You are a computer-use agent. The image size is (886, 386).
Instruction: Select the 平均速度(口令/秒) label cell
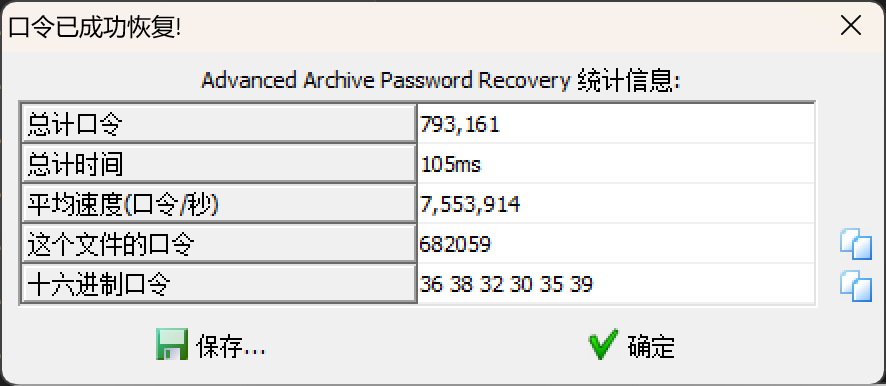tap(219, 204)
